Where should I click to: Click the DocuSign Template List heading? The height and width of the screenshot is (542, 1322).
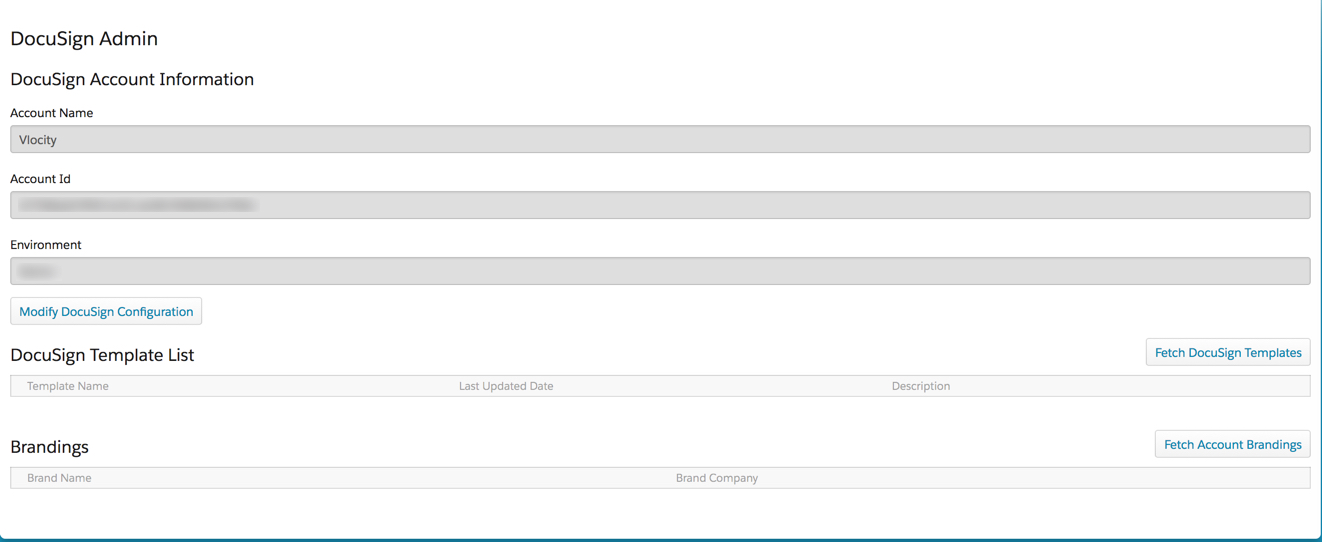[102, 355]
